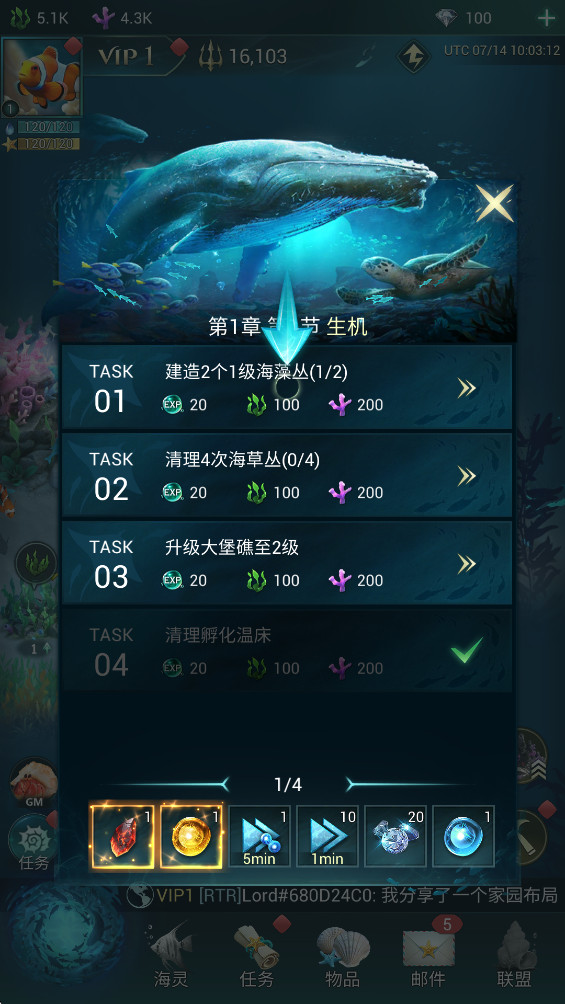Close the chapter task panel
The width and height of the screenshot is (565, 1004).
click(495, 203)
